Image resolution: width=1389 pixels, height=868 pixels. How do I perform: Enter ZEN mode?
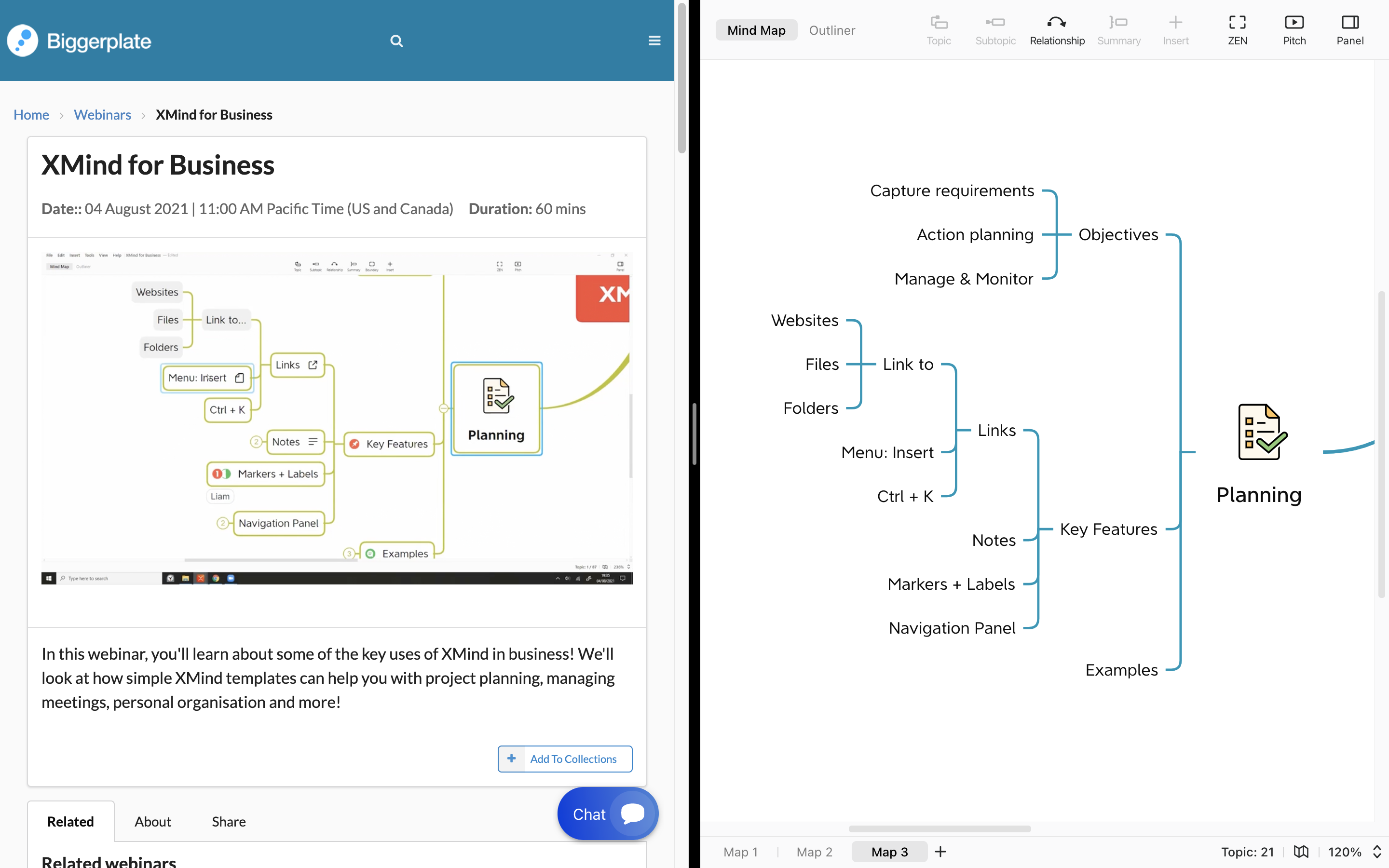[1237, 30]
